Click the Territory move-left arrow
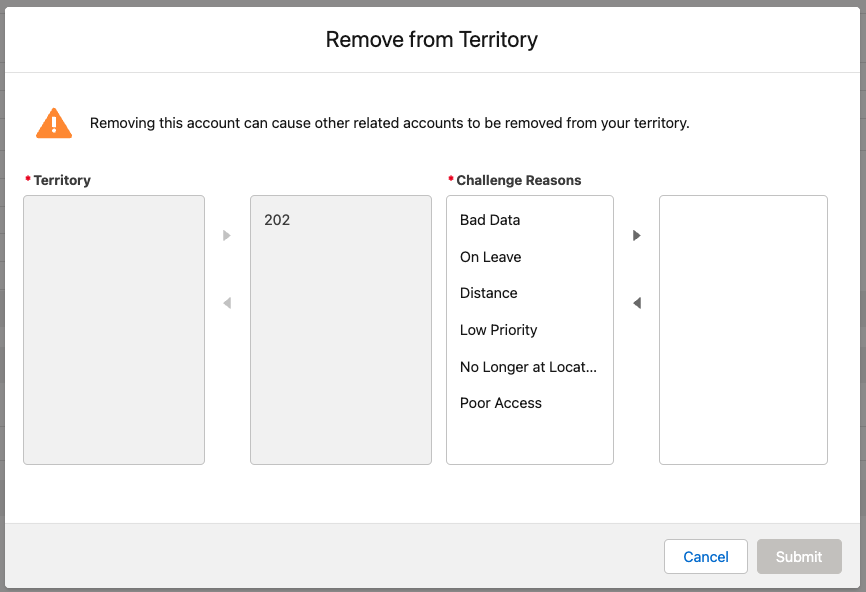 pyautogui.click(x=227, y=303)
